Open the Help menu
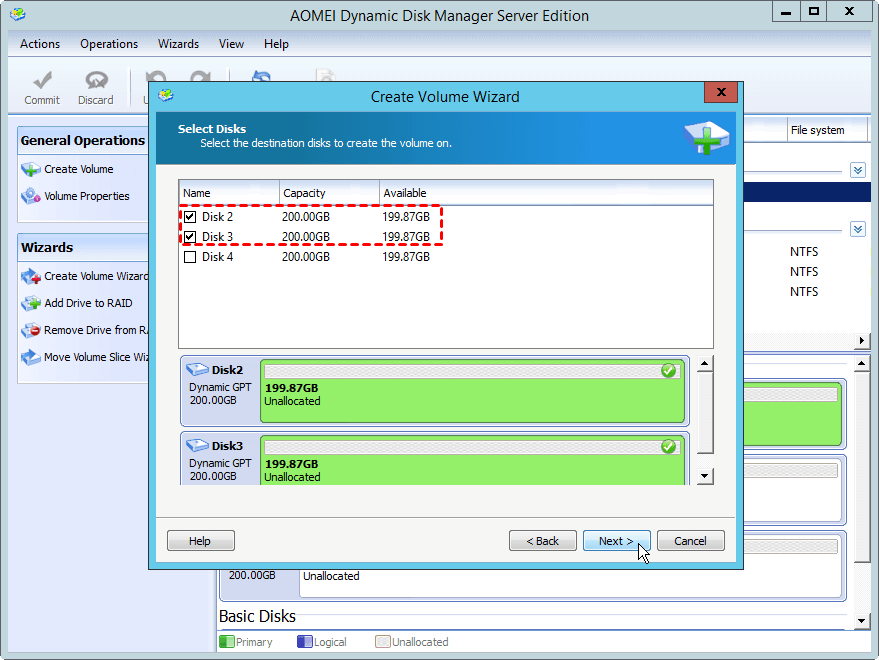Viewport: 879px width, 660px height. click(276, 44)
